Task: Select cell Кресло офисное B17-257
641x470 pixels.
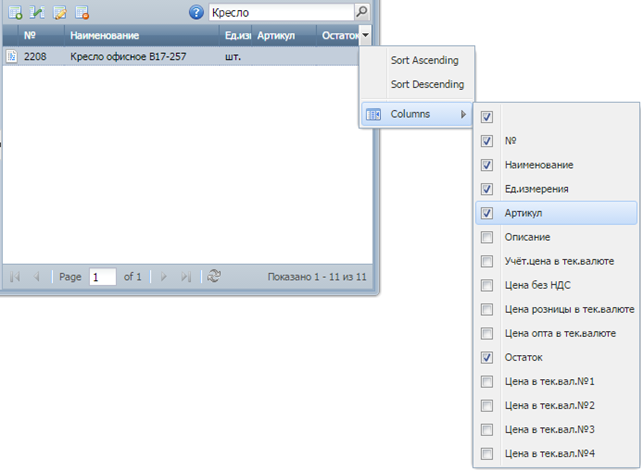Action: [x=142, y=56]
